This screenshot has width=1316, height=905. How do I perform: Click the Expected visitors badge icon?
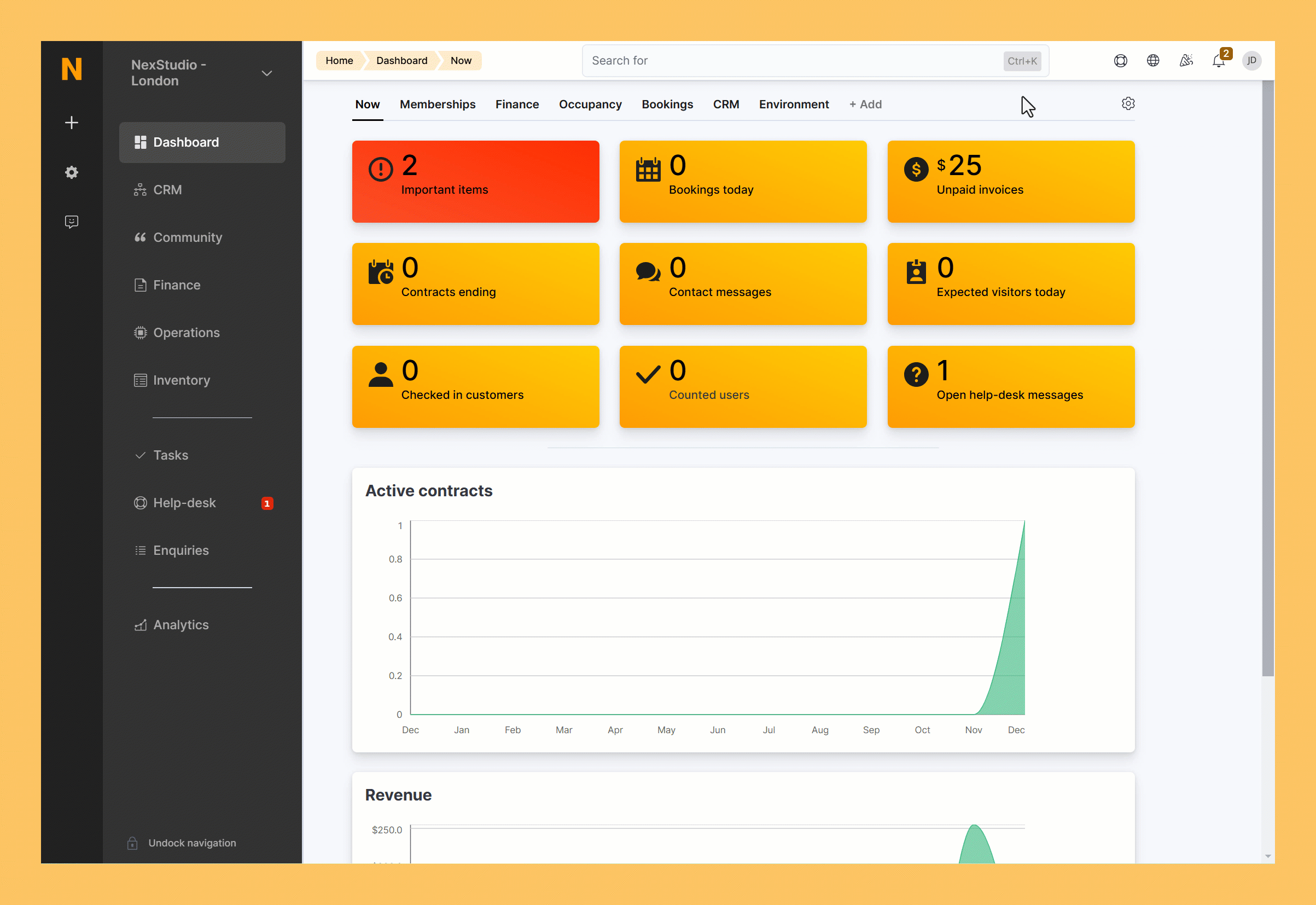916,271
